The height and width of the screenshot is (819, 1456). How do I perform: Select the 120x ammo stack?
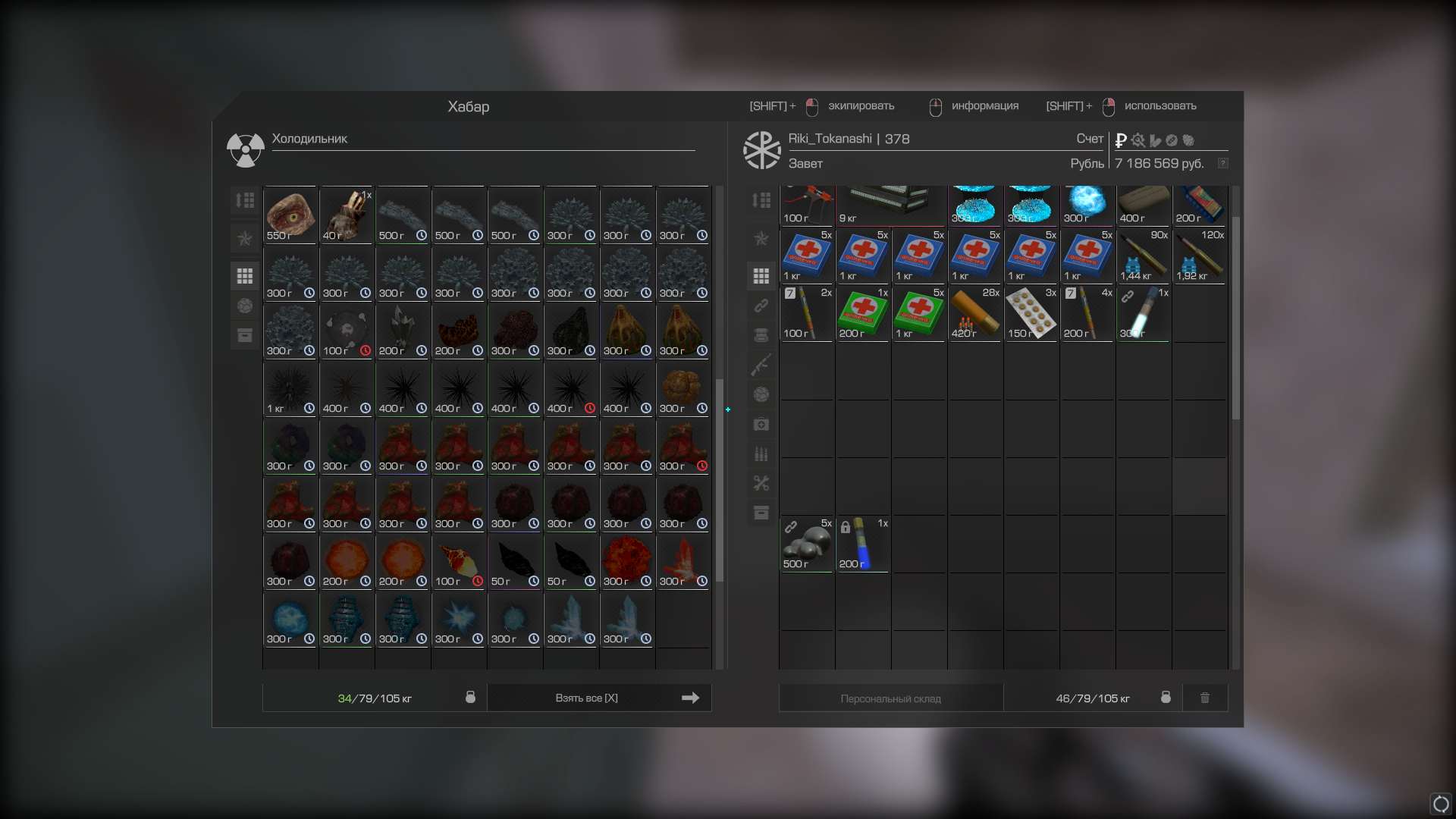coord(1200,256)
